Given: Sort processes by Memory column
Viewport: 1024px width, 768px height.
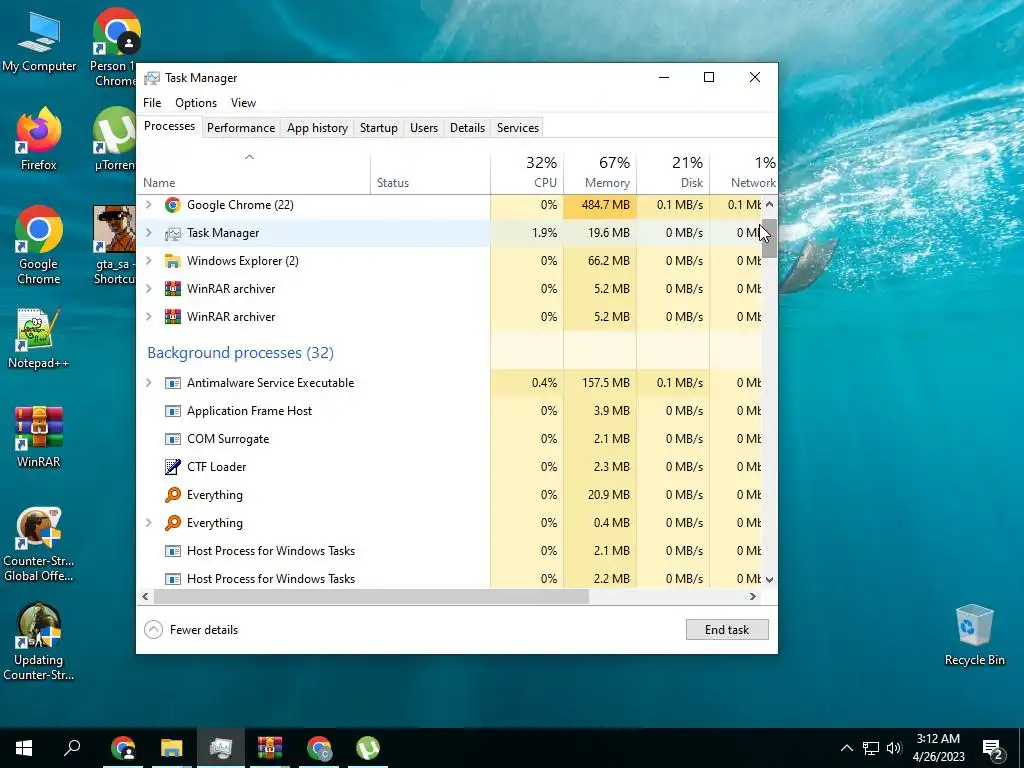Looking at the screenshot, I should tap(600, 172).
